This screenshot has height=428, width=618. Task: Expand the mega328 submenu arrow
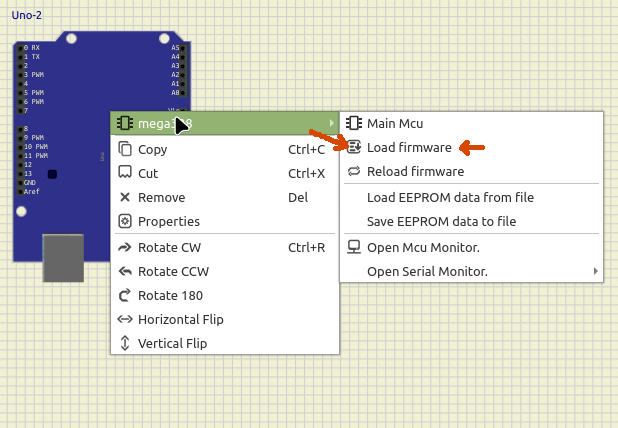331,123
